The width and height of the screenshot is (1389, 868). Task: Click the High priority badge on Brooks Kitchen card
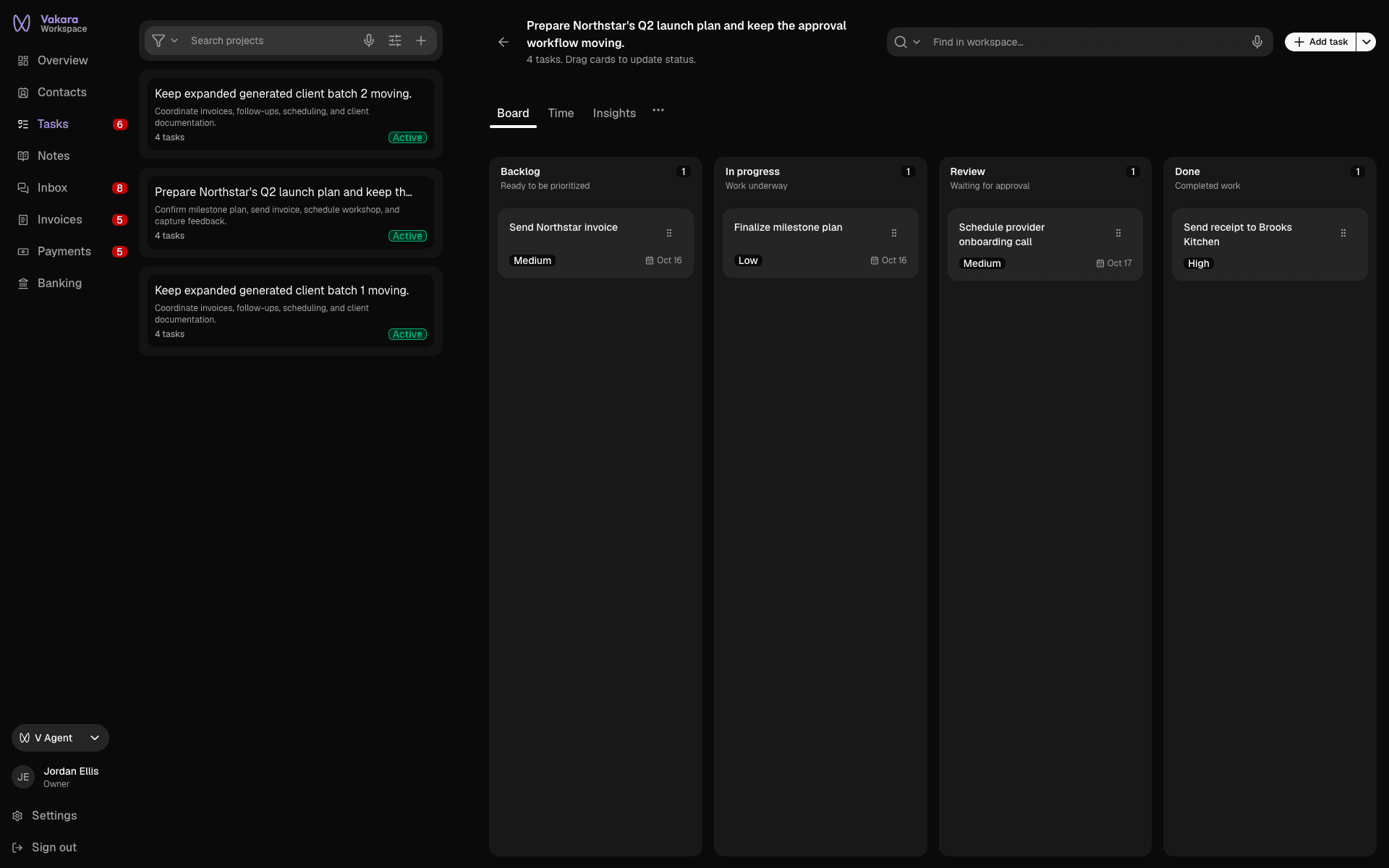tap(1198, 263)
